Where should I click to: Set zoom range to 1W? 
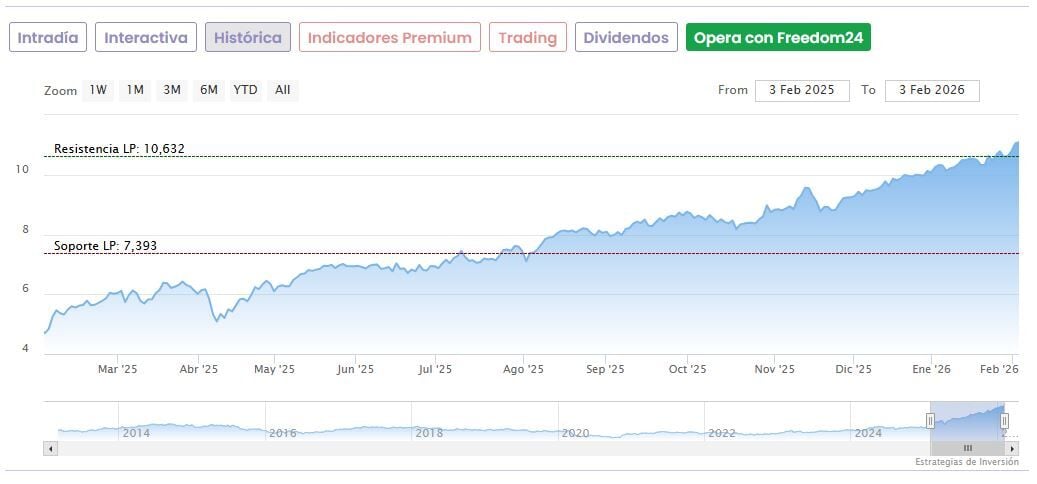click(x=98, y=90)
